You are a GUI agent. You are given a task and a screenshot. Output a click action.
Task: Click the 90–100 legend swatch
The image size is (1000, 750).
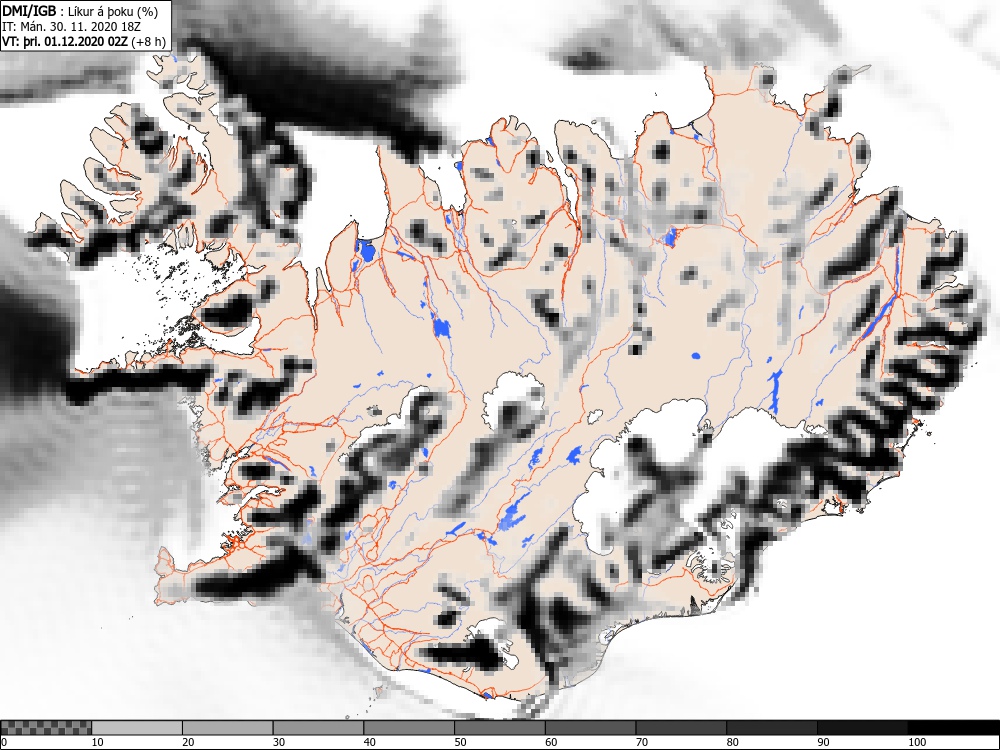coord(862,728)
